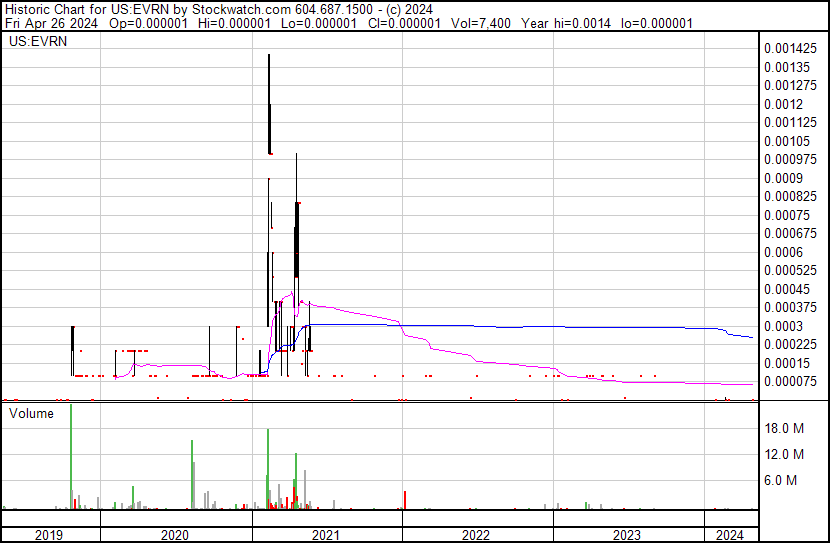The image size is (830, 543).
Task: Select the 0.0003 price axis label
Action: coord(783,326)
